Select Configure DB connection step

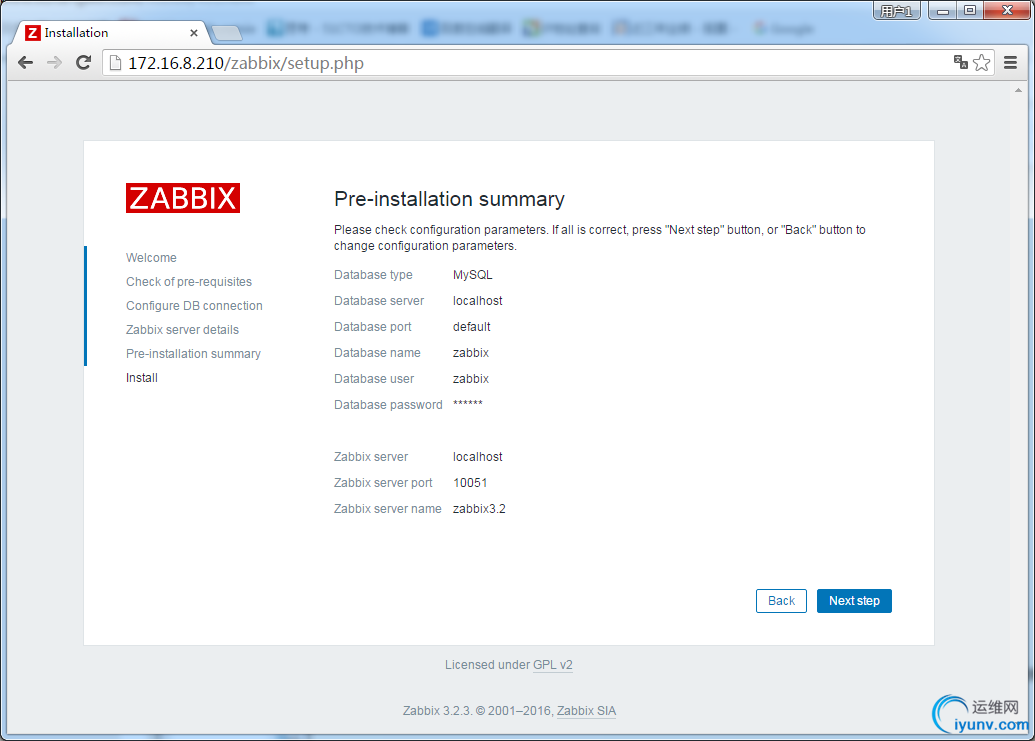coord(194,306)
